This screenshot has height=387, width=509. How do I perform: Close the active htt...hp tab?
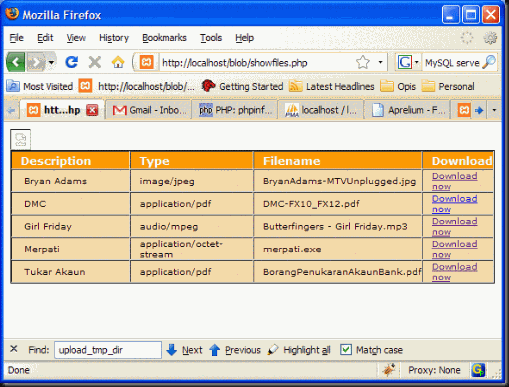pos(92,110)
